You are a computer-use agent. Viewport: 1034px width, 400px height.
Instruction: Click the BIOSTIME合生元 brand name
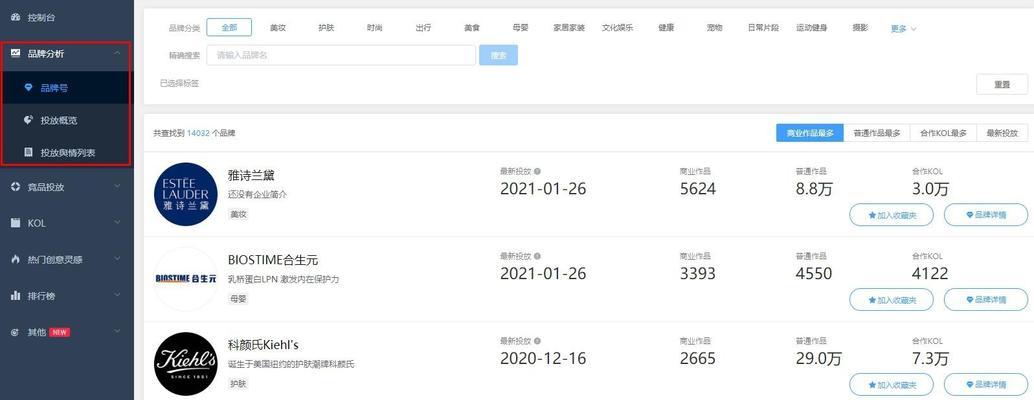[x=273, y=260]
